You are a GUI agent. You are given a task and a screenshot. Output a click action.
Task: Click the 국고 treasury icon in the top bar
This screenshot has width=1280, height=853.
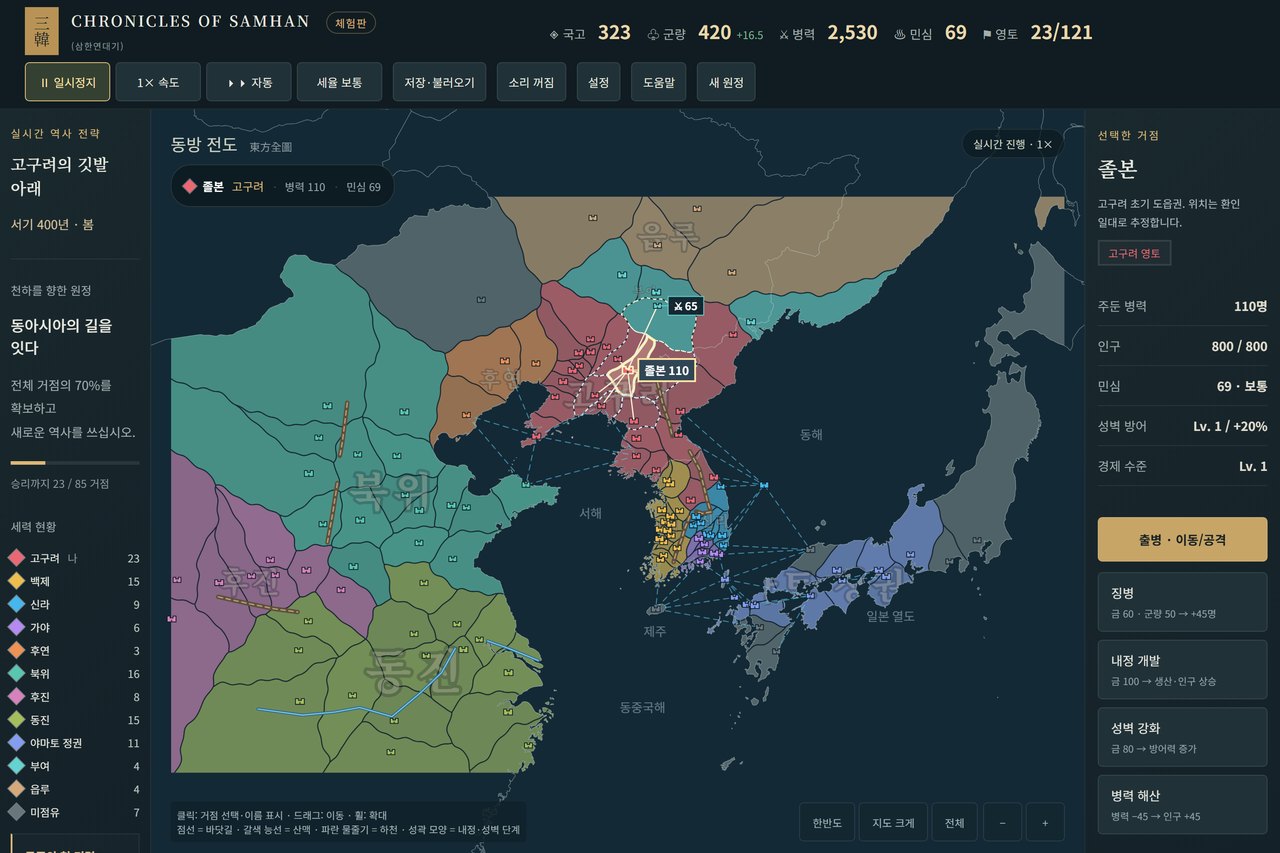554,34
